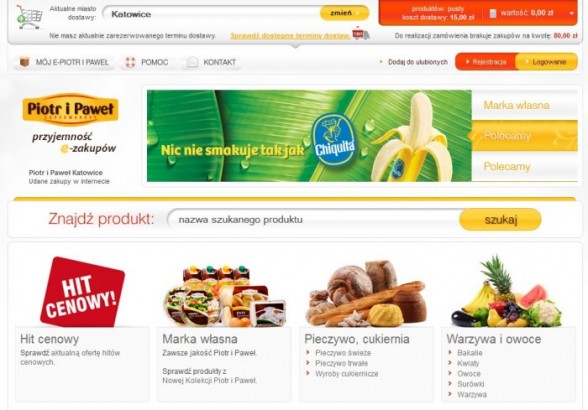Click the Chiquita banana banner
This screenshot has width=588, height=410.
point(309,136)
